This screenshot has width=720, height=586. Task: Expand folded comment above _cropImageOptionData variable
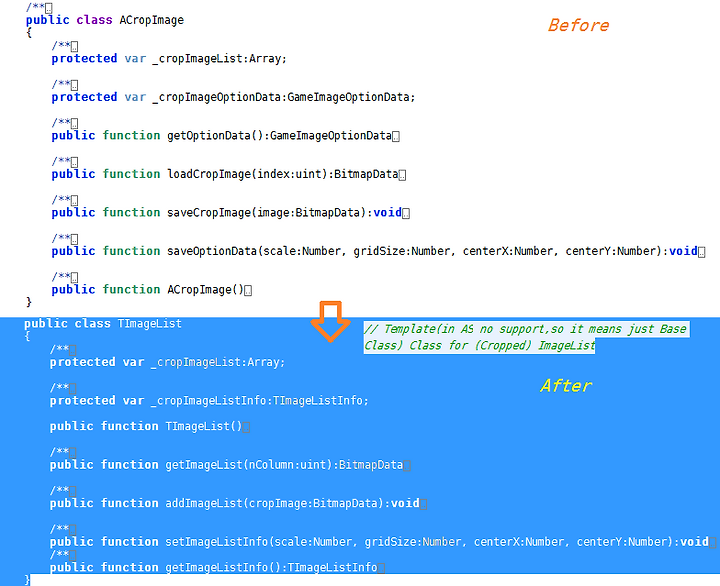click(74, 85)
